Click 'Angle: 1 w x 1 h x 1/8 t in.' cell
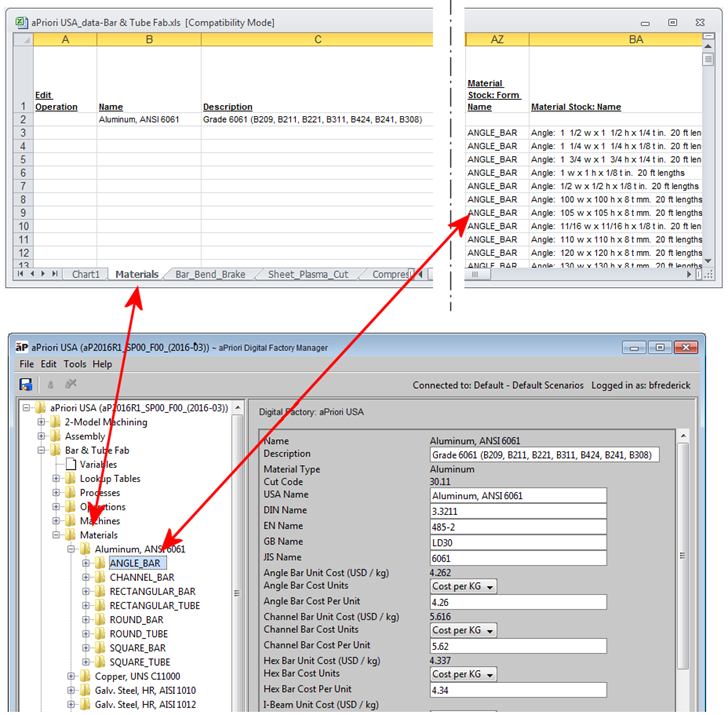 616,173
